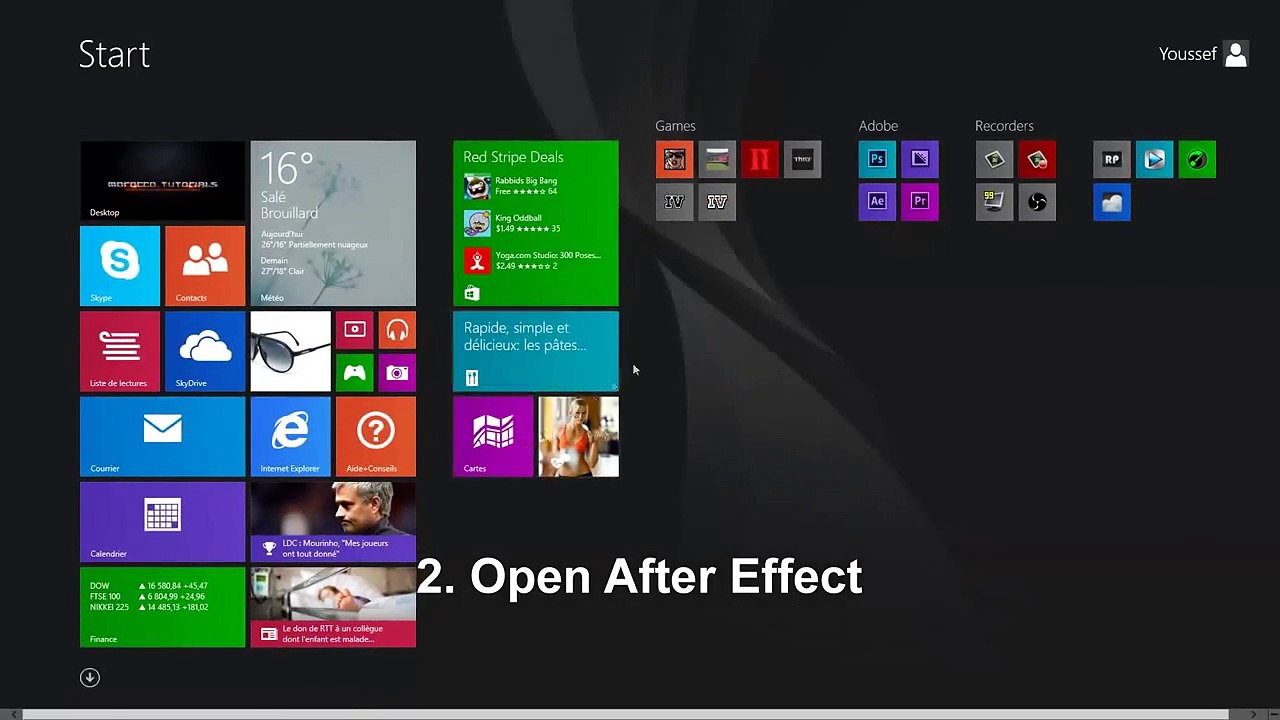
Task: Launch Internet Explorer tile
Action: (x=290, y=436)
